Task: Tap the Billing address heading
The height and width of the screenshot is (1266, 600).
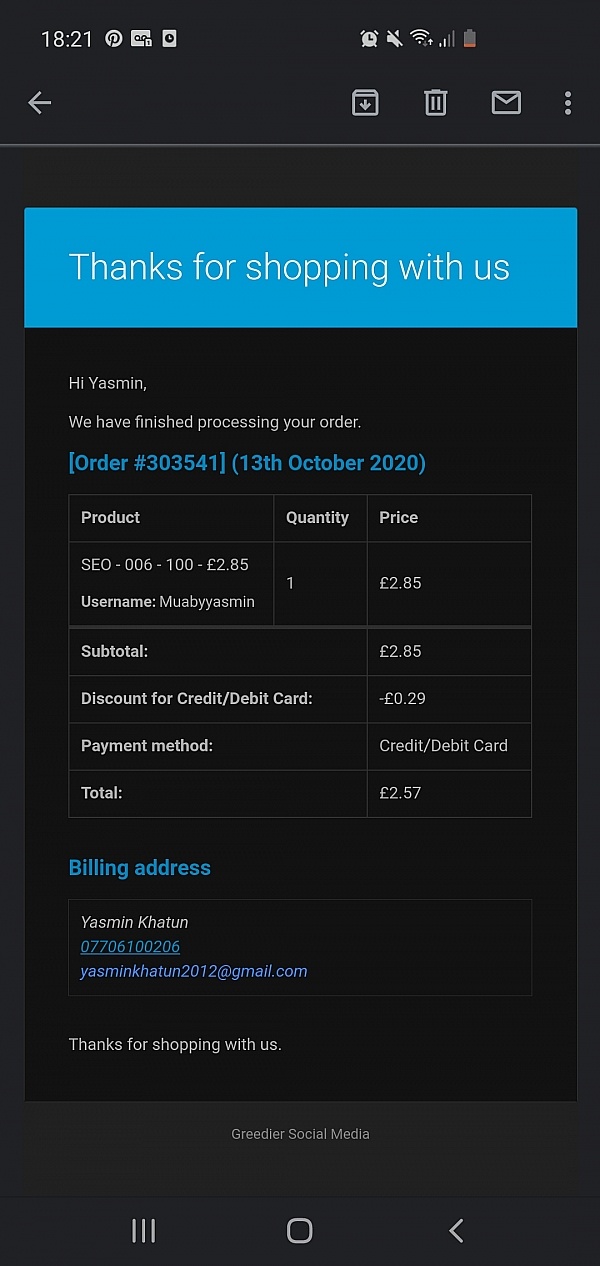Action: point(140,868)
